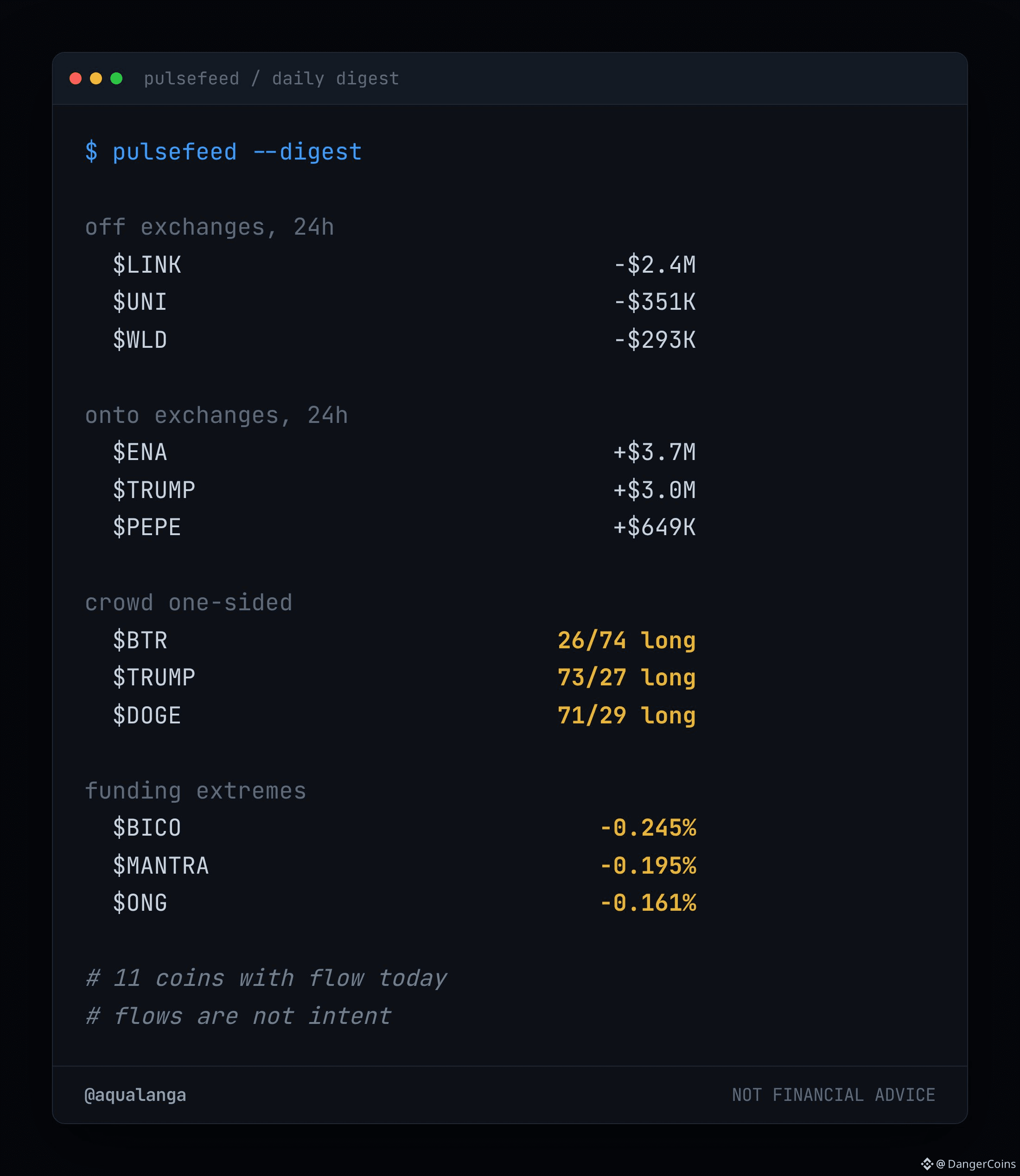
Task: Select the $WLD outflow value -$293K
Action: (655, 340)
